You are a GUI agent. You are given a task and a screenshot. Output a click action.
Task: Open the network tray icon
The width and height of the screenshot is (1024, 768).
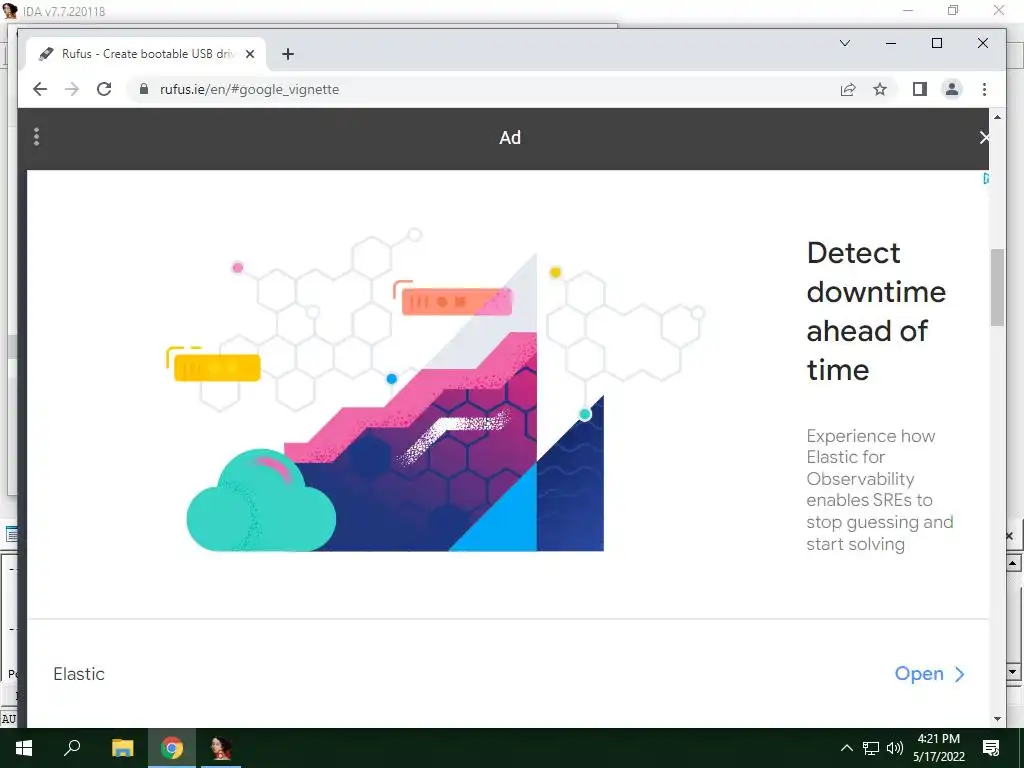pyautogui.click(x=871, y=748)
